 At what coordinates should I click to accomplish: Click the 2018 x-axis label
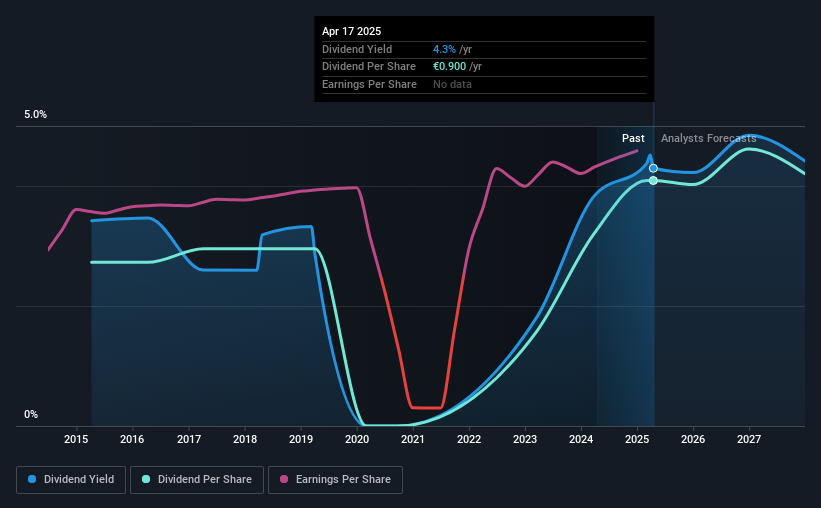(x=245, y=439)
